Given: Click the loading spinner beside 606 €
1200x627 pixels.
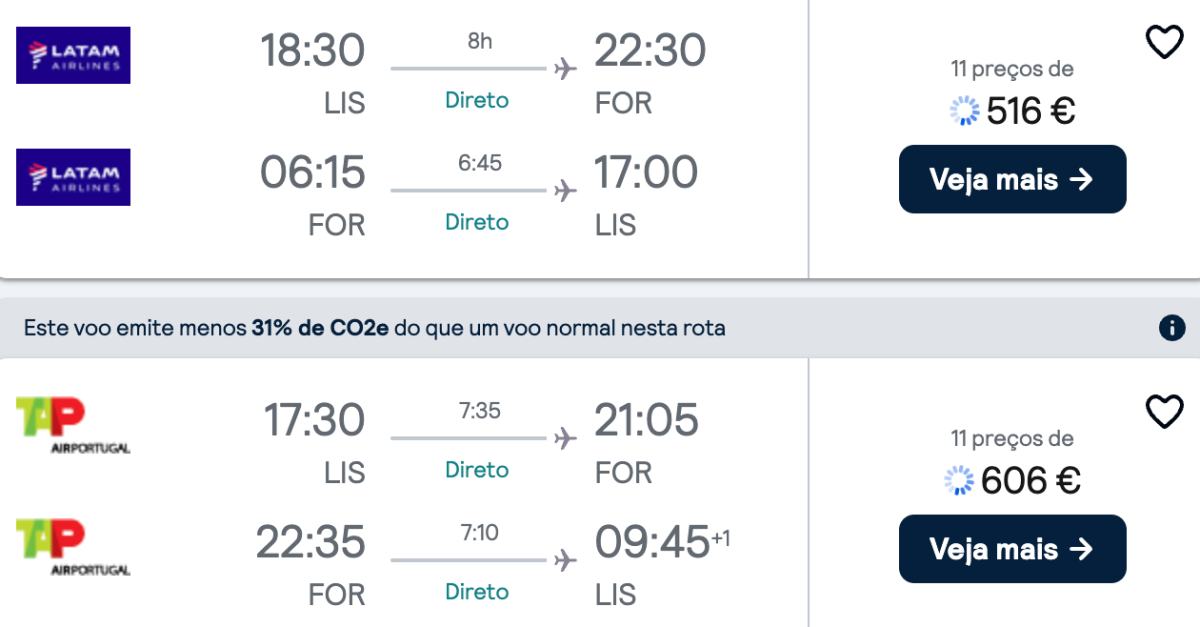Looking at the screenshot, I should click(959, 481).
